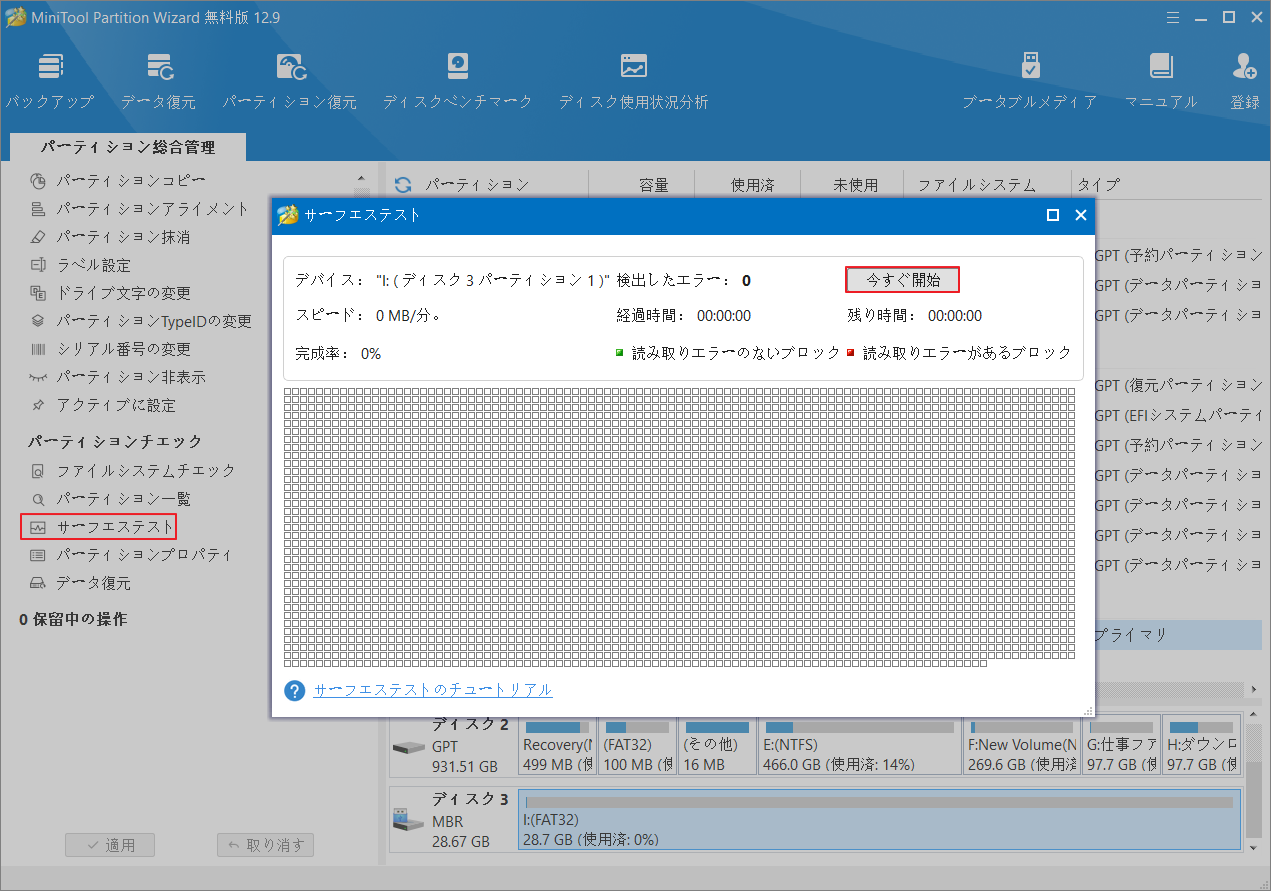Image resolution: width=1271 pixels, height=891 pixels.
Task: Click GPT (復元パーティション) type cell
Action: click(x=1178, y=385)
